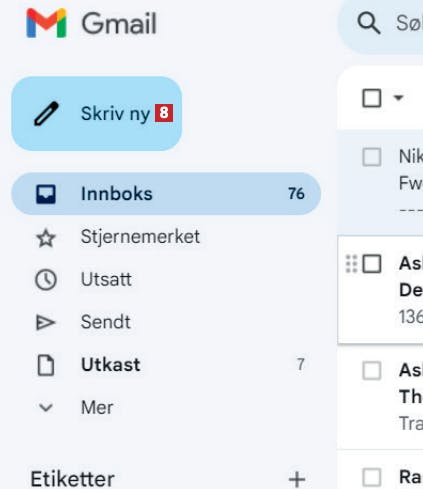Viewport: 423px width, 489px height.
Task: Click the pencil compose icon
Action: click(46, 114)
